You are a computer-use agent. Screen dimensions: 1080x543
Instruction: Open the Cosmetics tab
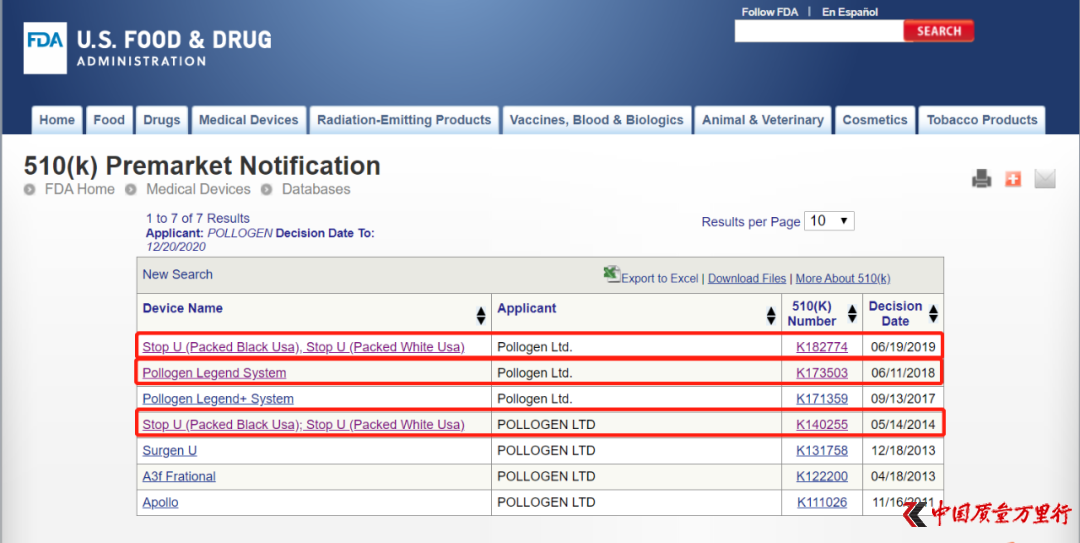point(875,120)
